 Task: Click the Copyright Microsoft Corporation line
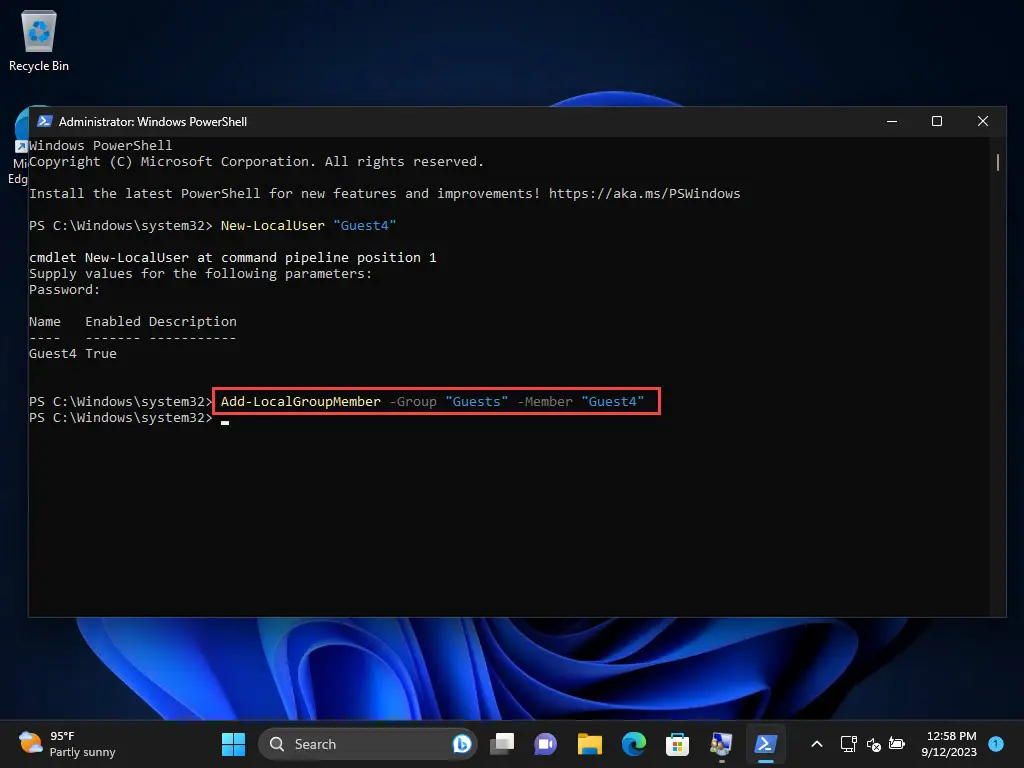click(256, 161)
